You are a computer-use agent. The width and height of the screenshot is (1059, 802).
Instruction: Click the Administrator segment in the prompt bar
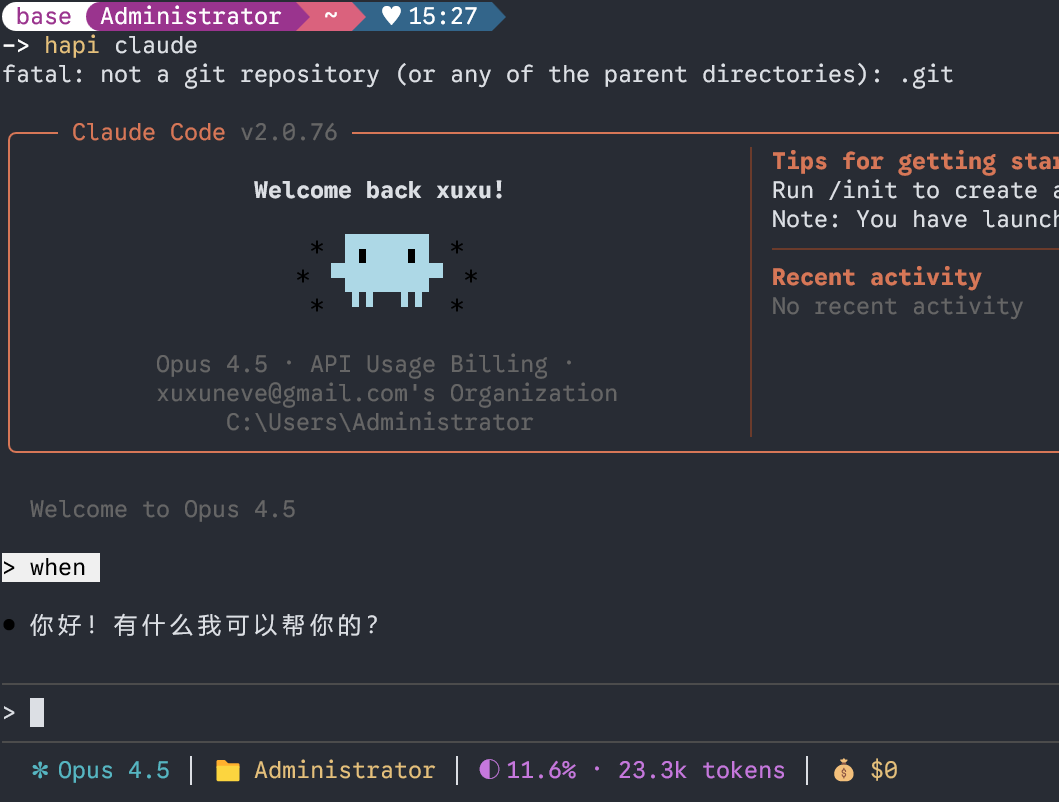tap(190, 16)
